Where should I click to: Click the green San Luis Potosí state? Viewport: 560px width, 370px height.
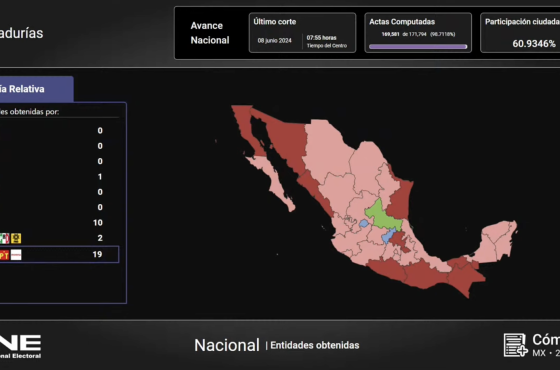pos(381,215)
